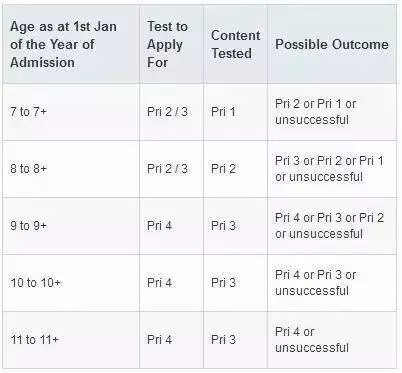Click 'Pri 4 or unsuccessful' outcome cell
This screenshot has width=402, height=373.
pyautogui.click(x=312, y=340)
